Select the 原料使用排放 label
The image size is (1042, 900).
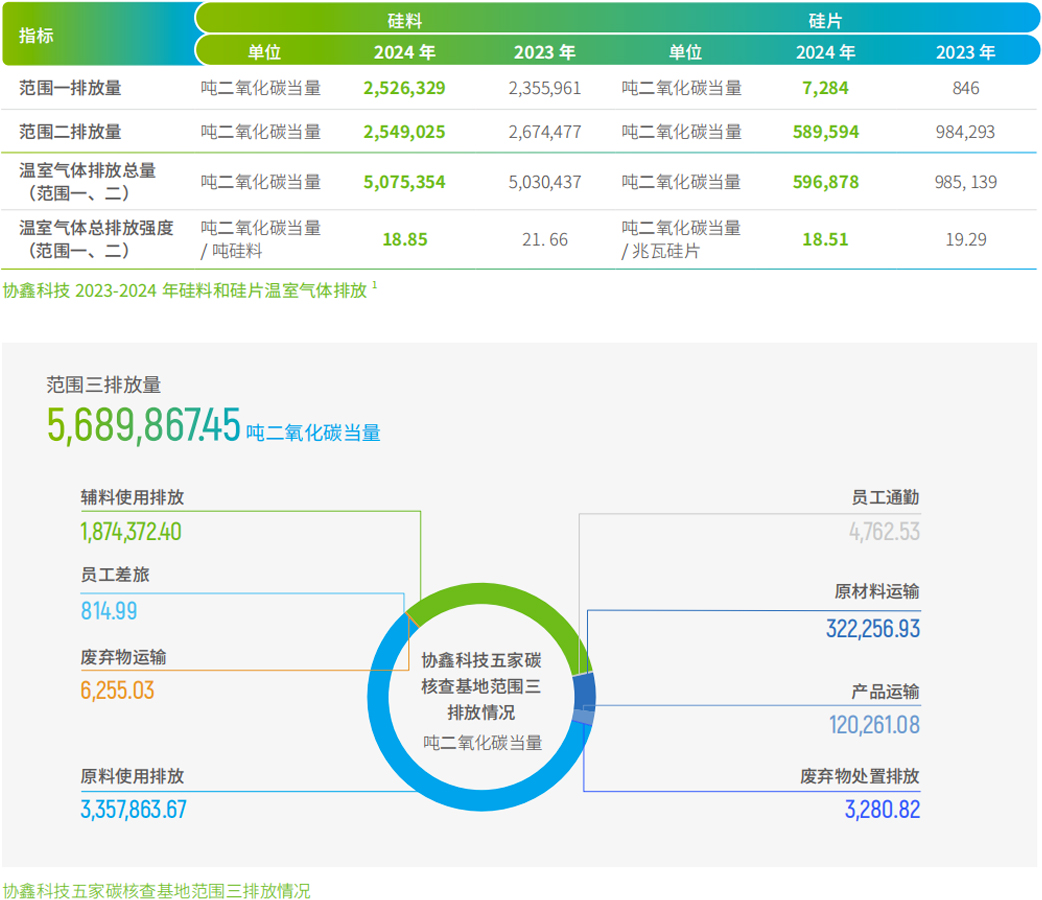[x=132, y=776]
